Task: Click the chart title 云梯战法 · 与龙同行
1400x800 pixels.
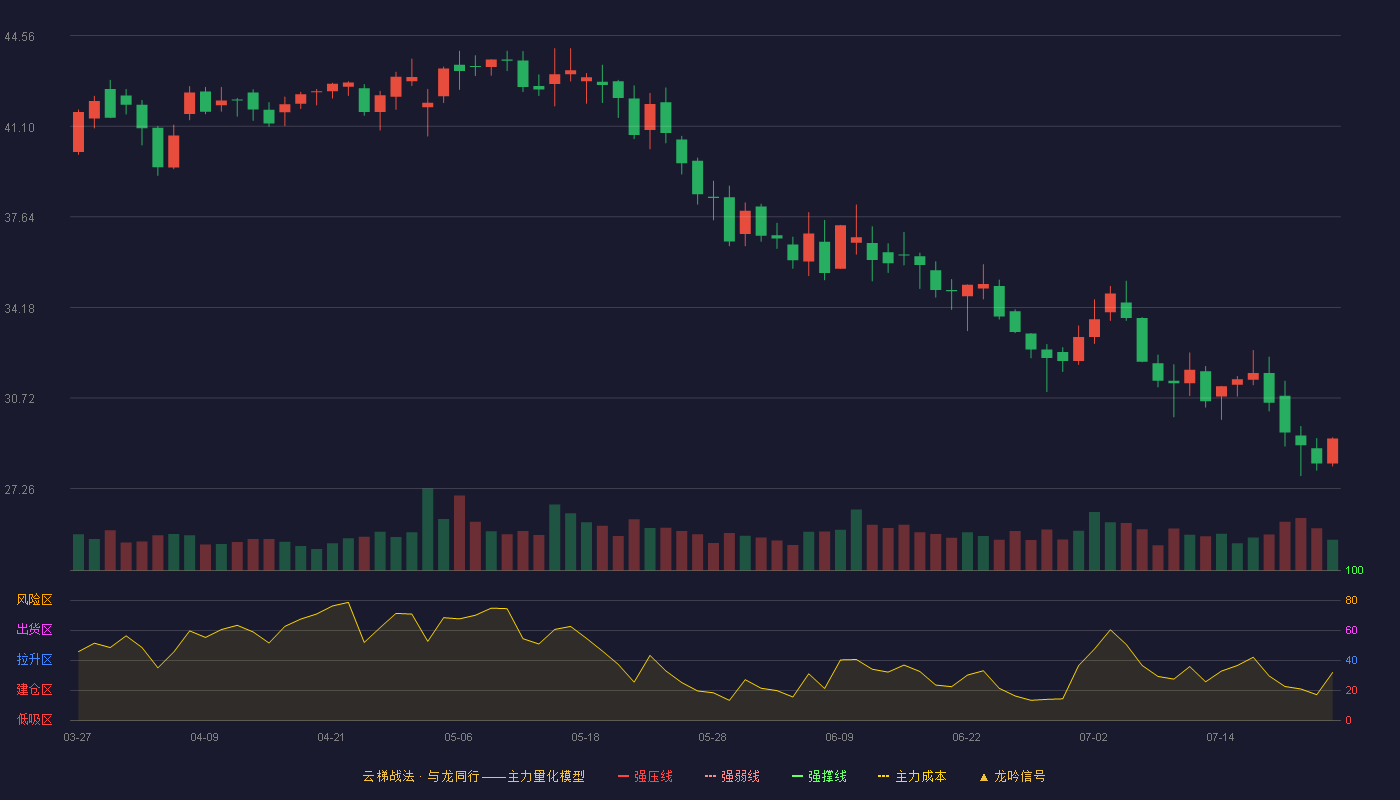Action: 420,776
